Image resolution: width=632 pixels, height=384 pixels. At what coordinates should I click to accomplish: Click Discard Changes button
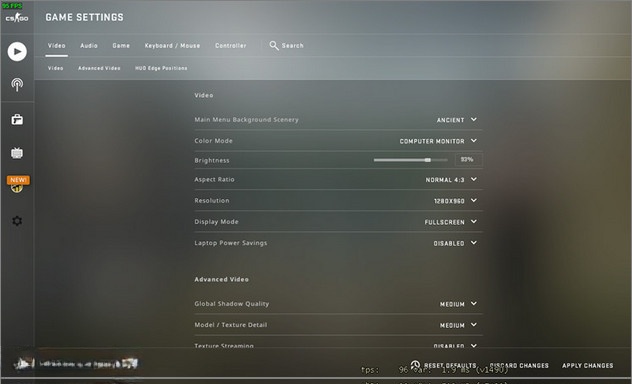tap(519, 365)
